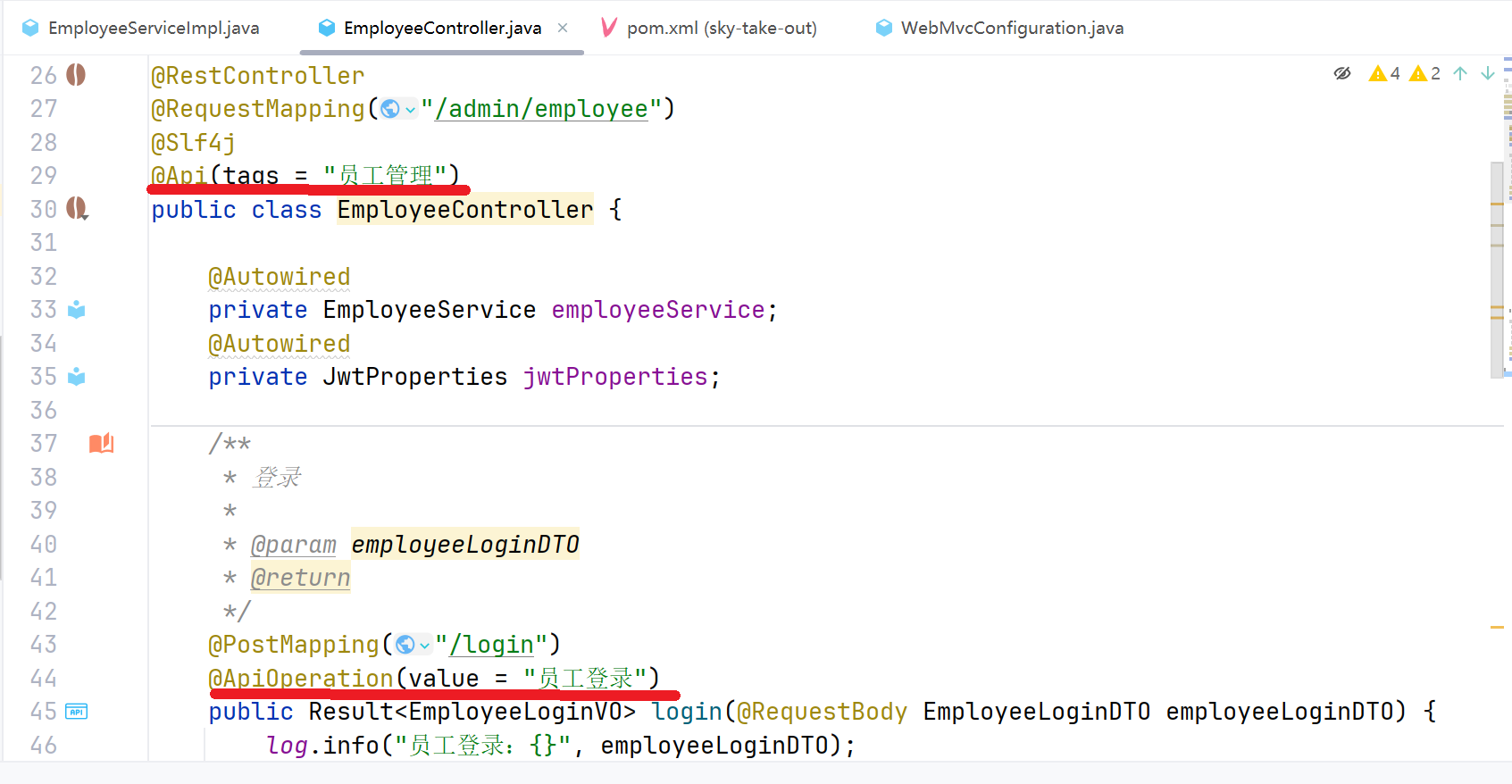Open the globe dropdown next to "/login"
This screenshot has height=784, width=1512.
[413, 645]
